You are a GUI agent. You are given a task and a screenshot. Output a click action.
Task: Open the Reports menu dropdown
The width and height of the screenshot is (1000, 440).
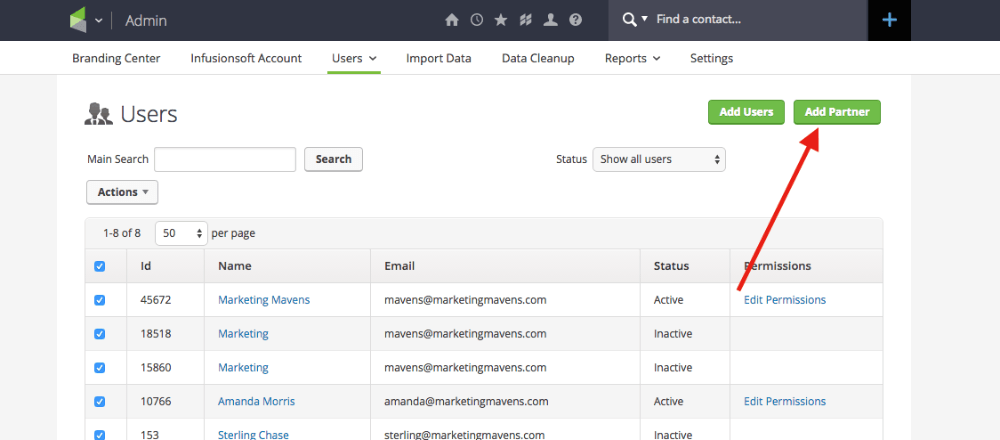[x=632, y=58]
